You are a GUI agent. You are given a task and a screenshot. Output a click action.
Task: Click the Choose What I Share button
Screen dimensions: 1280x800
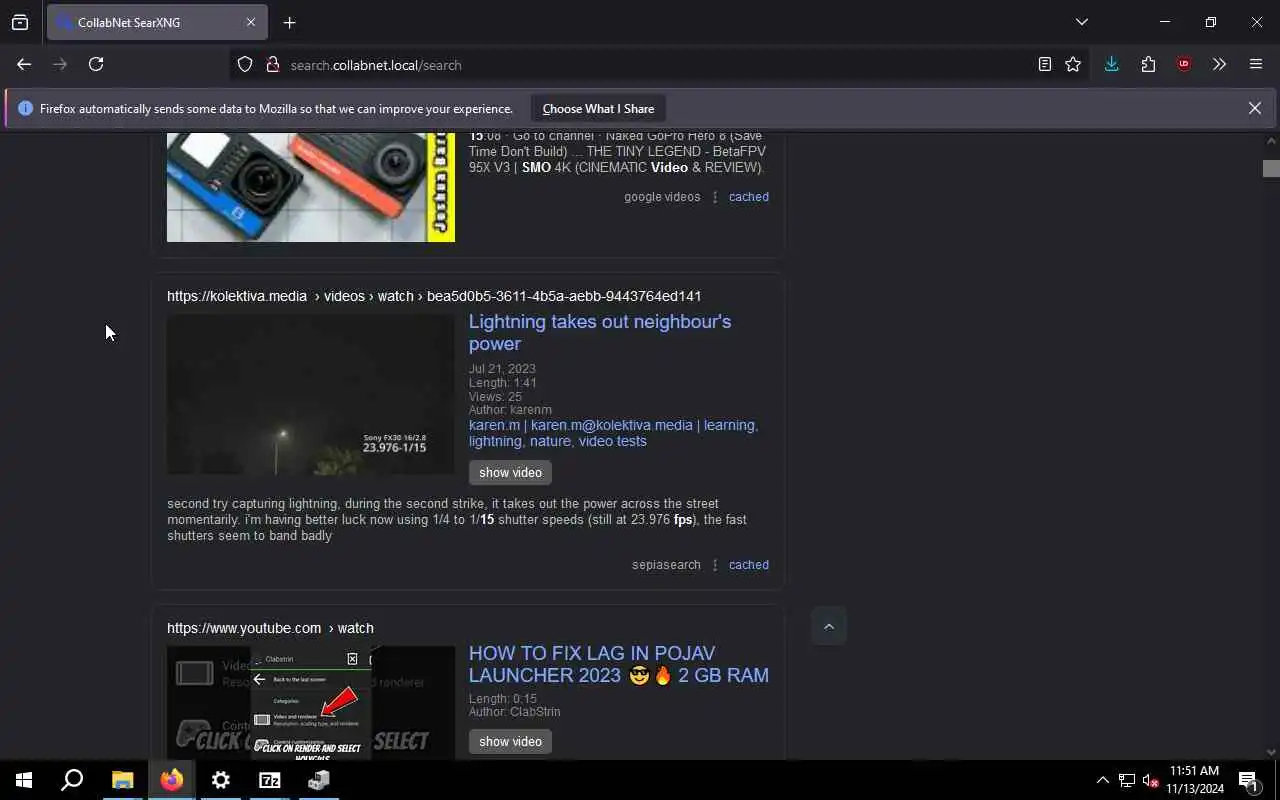[598, 108]
